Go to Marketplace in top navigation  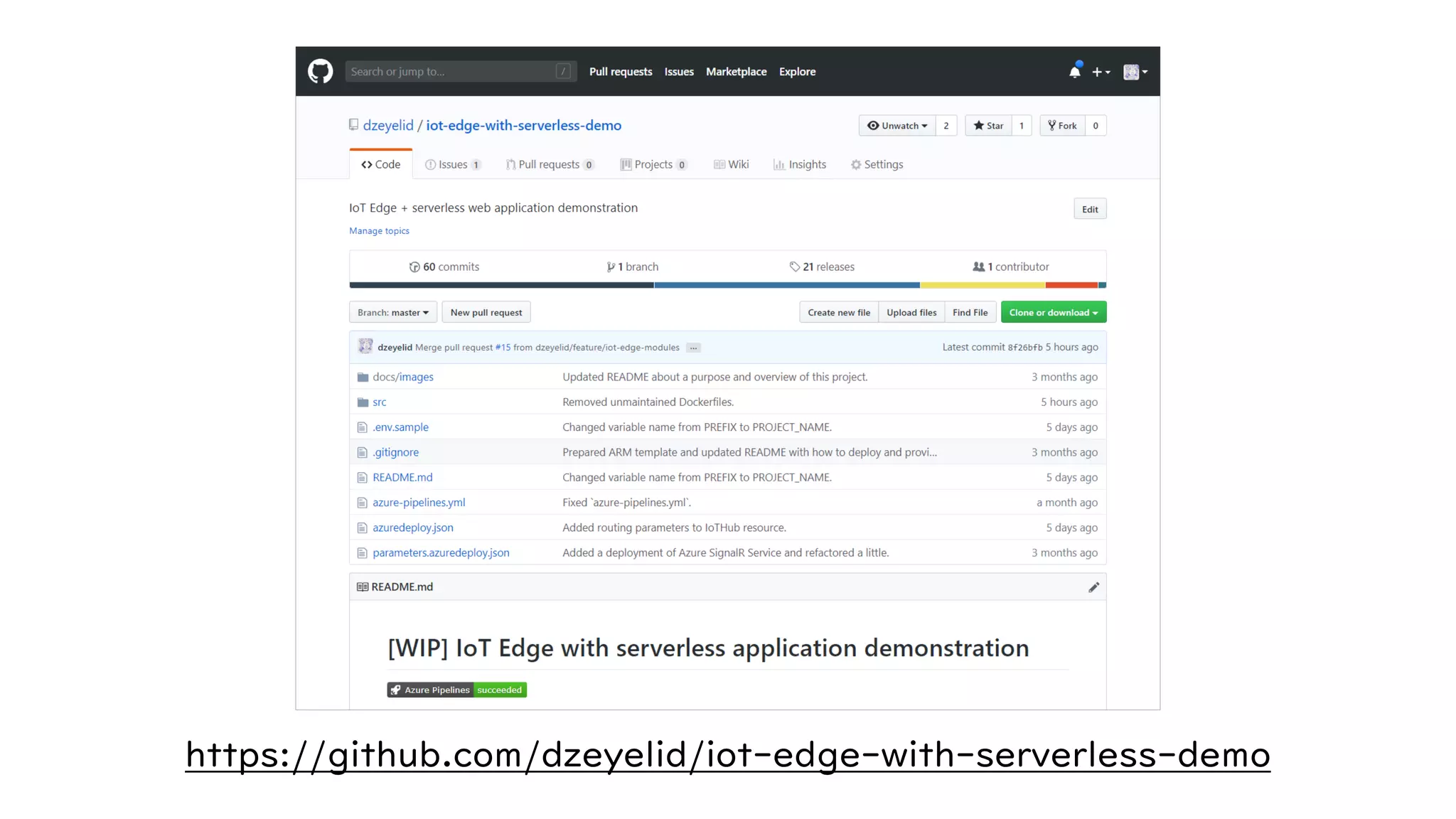click(736, 72)
